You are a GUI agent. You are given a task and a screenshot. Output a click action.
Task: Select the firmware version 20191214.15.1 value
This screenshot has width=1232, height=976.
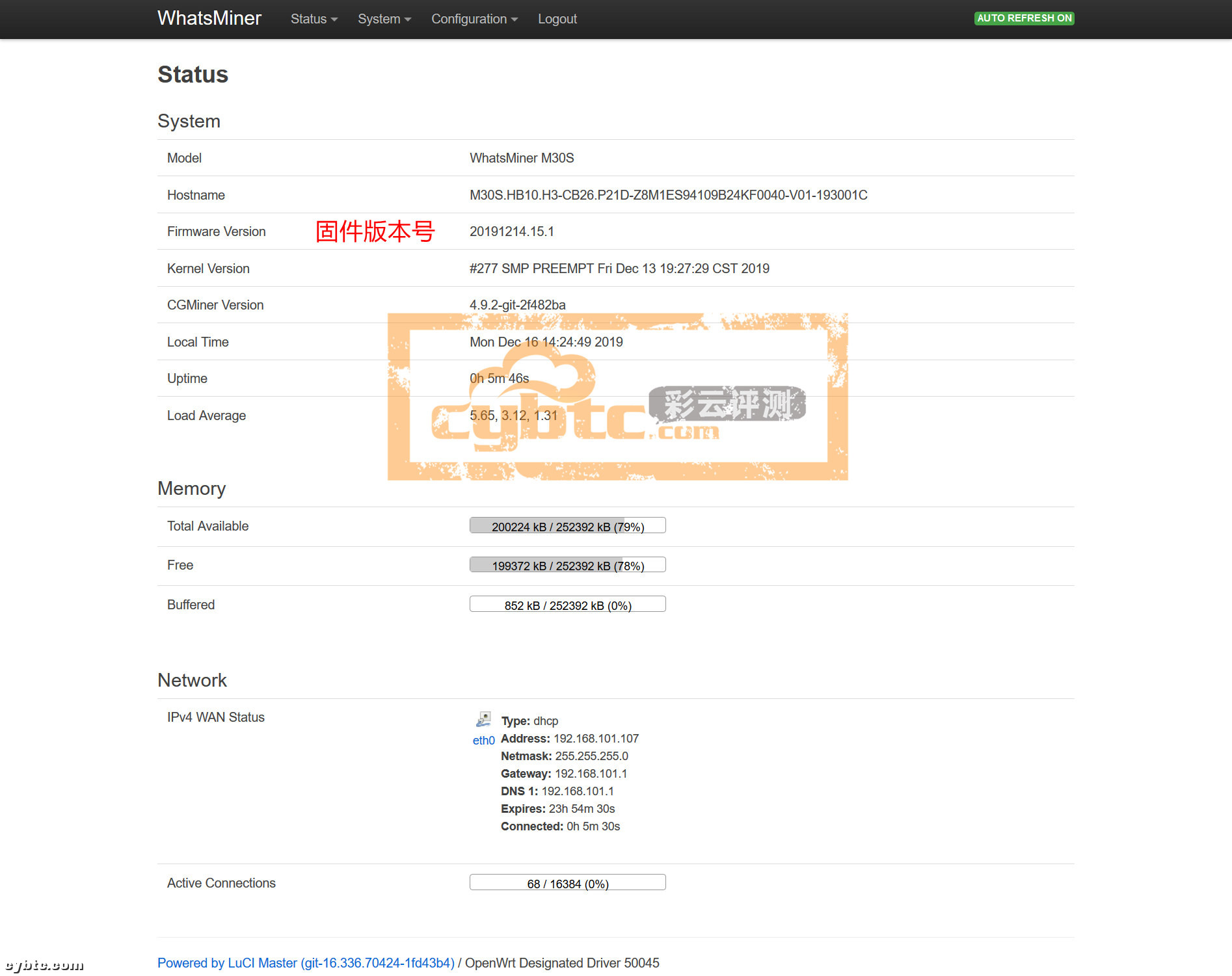tap(512, 231)
